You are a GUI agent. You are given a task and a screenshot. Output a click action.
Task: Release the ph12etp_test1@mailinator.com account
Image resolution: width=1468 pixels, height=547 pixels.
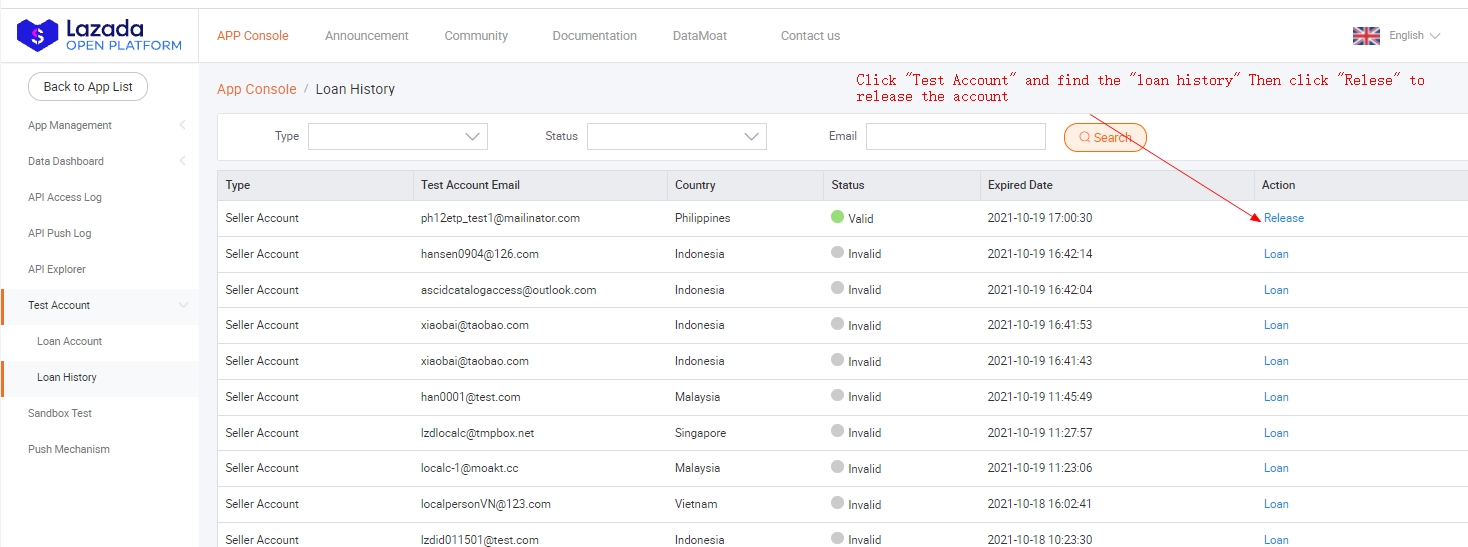[1283, 218]
